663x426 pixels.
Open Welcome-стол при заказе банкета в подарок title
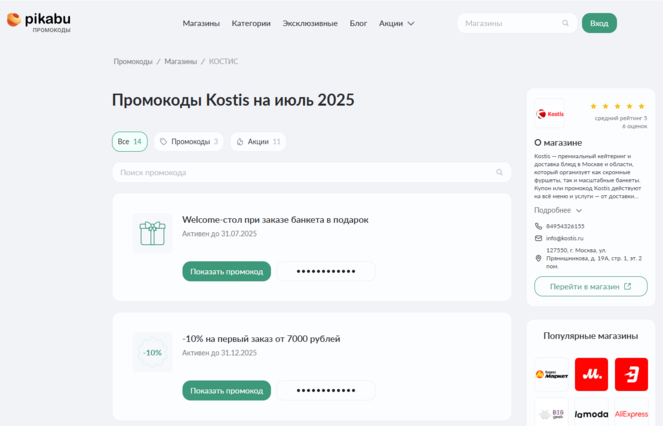click(x=275, y=220)
